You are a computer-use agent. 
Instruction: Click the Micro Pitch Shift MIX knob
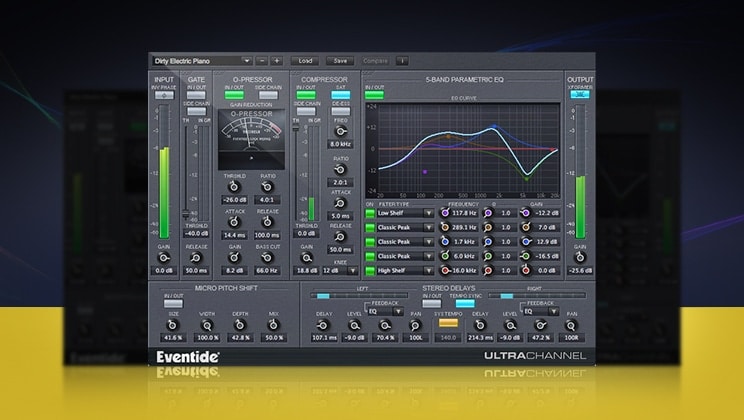273,325
